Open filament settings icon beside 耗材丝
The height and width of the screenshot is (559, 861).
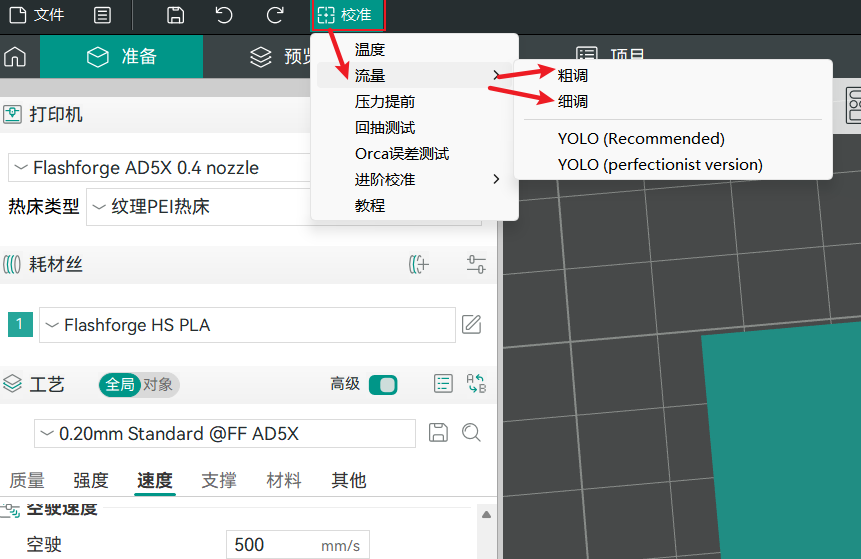click(x=476, y=264)
